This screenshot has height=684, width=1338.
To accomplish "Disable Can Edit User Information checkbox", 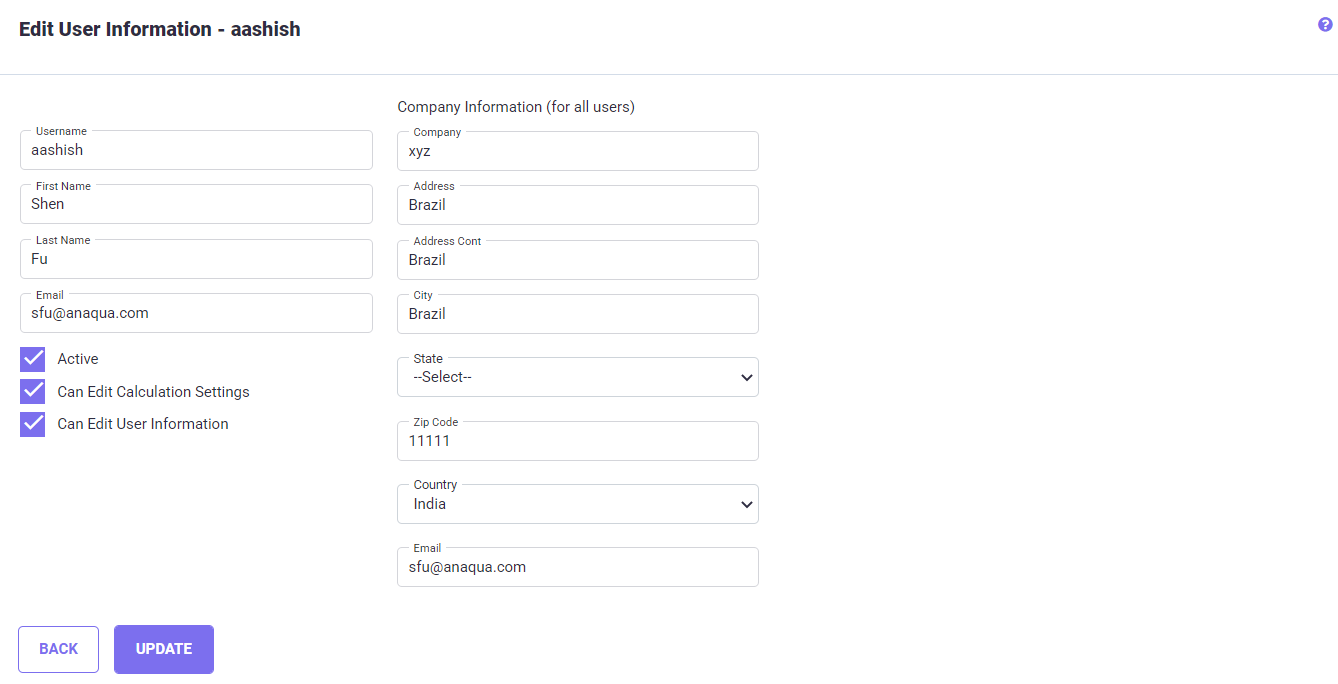I will 33,424.
